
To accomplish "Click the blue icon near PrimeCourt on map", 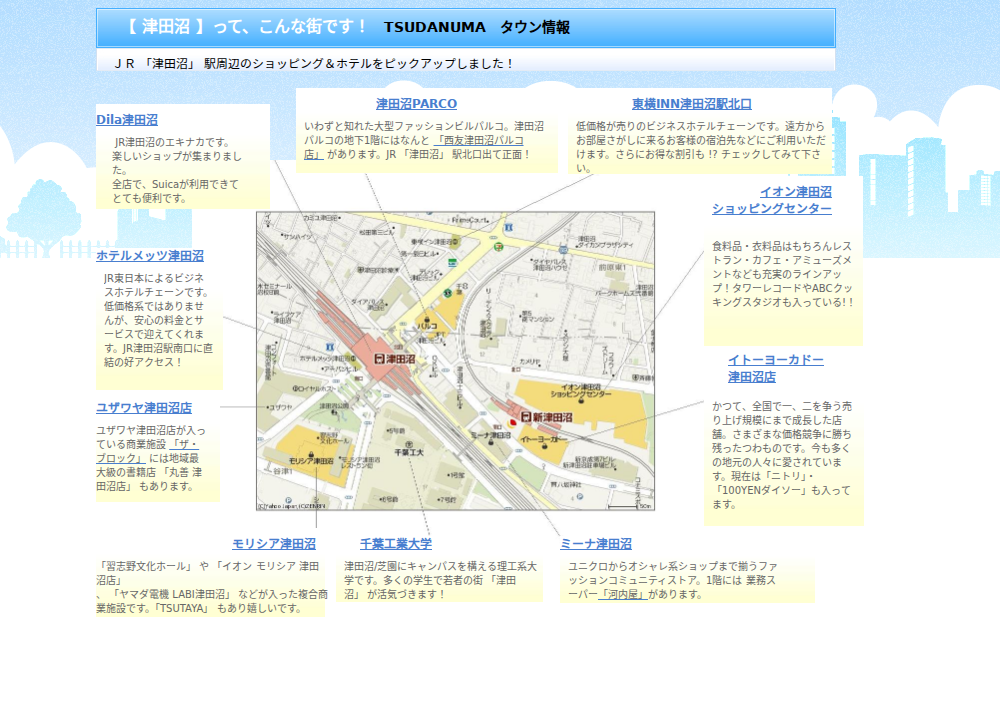I will tap(509, 227).
